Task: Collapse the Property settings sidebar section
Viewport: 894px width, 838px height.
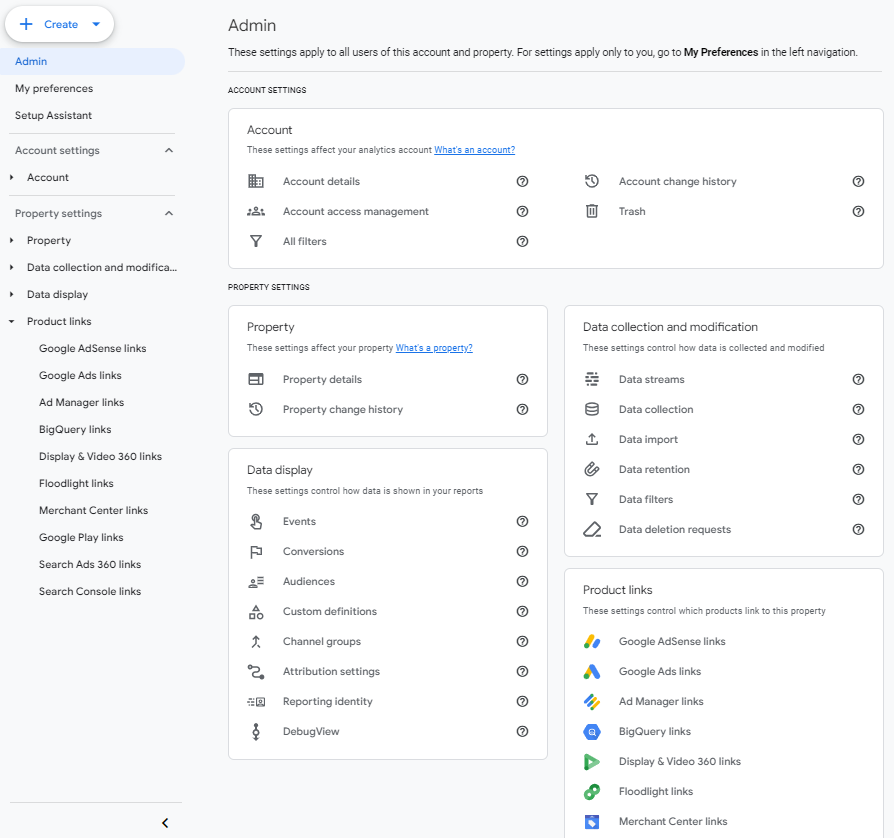Action: [169, 213]
